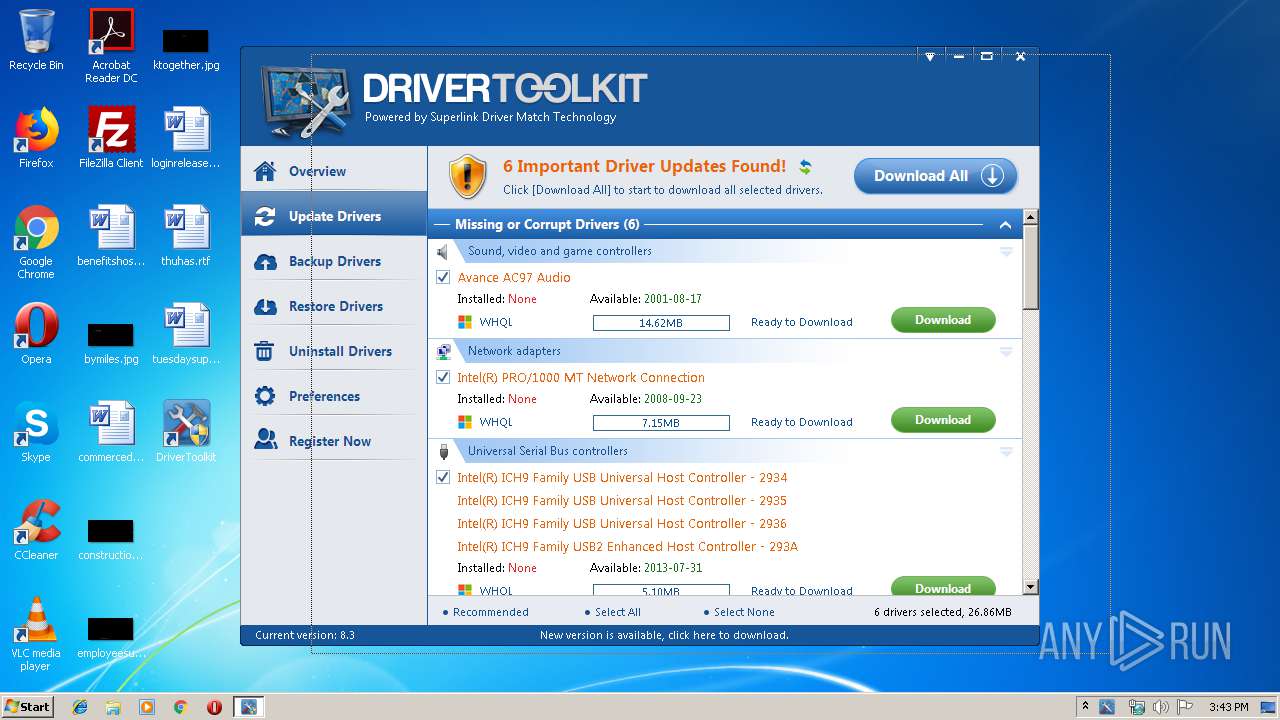Open the FileZilla Client desktop icon
This screenshot has width=1280, height=720.
(x=111, y=137)
